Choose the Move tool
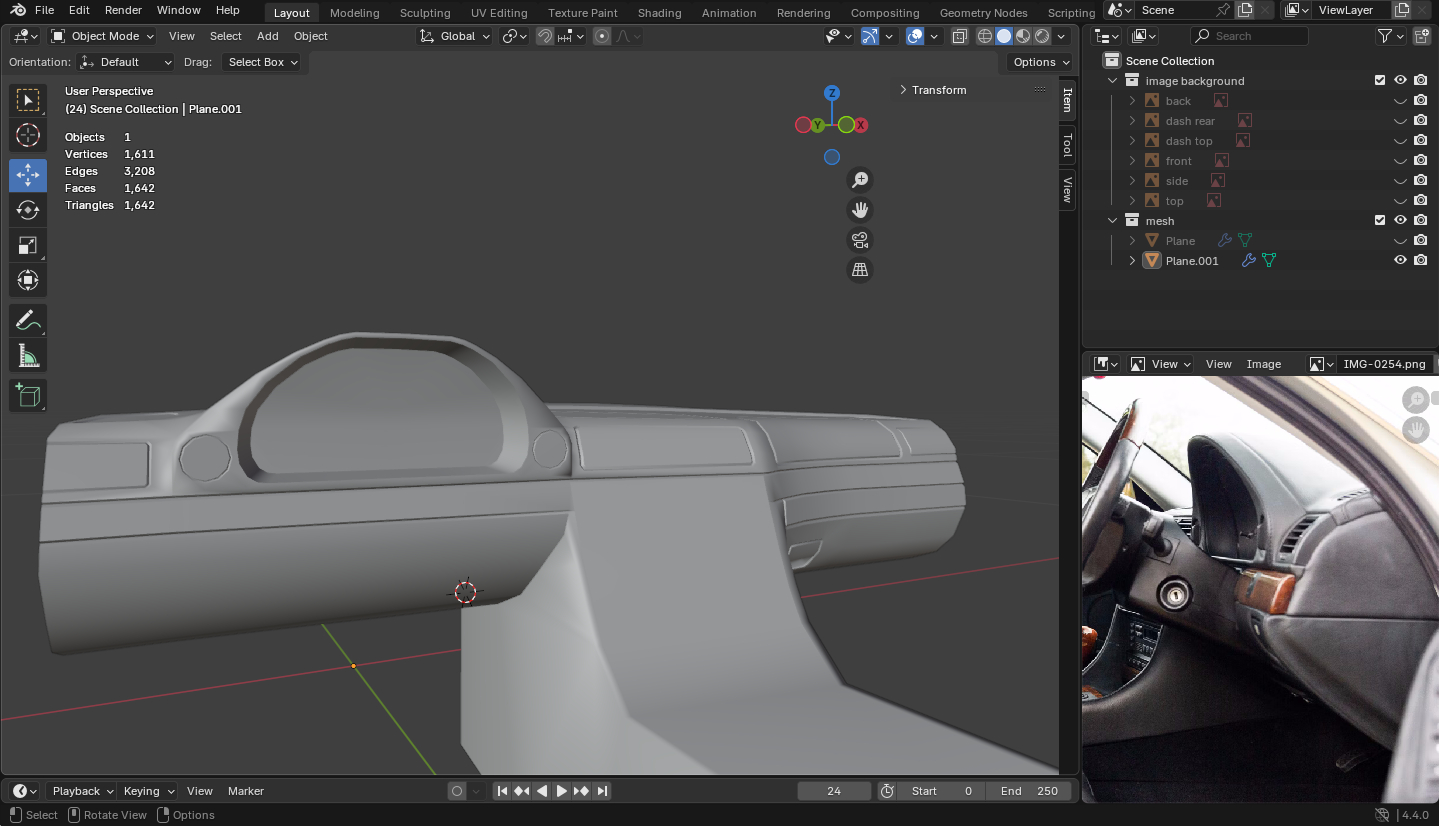The image size is (1439, 826). tap(28, 175)
